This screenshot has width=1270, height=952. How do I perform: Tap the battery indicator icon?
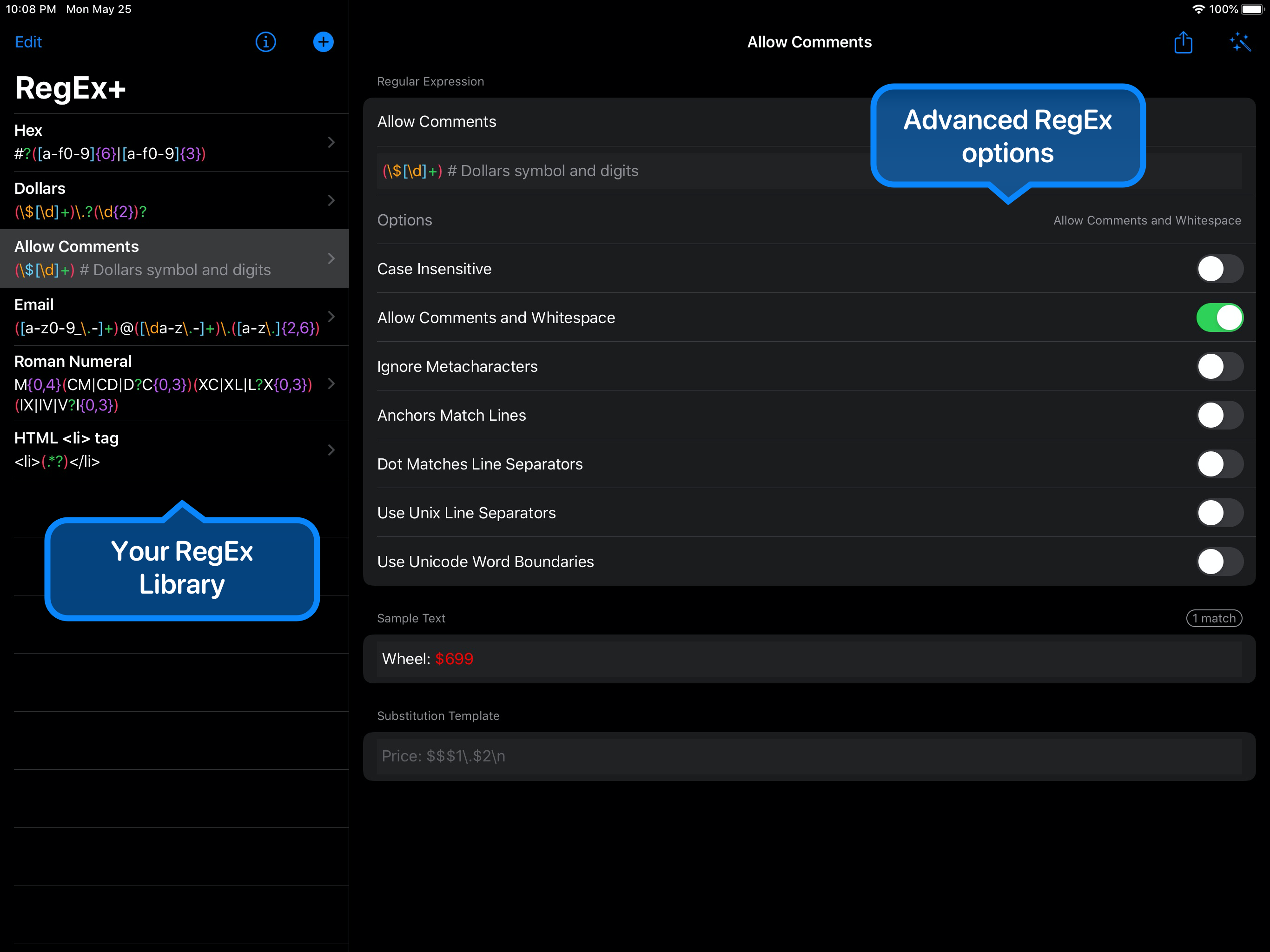pos(1252,9)
